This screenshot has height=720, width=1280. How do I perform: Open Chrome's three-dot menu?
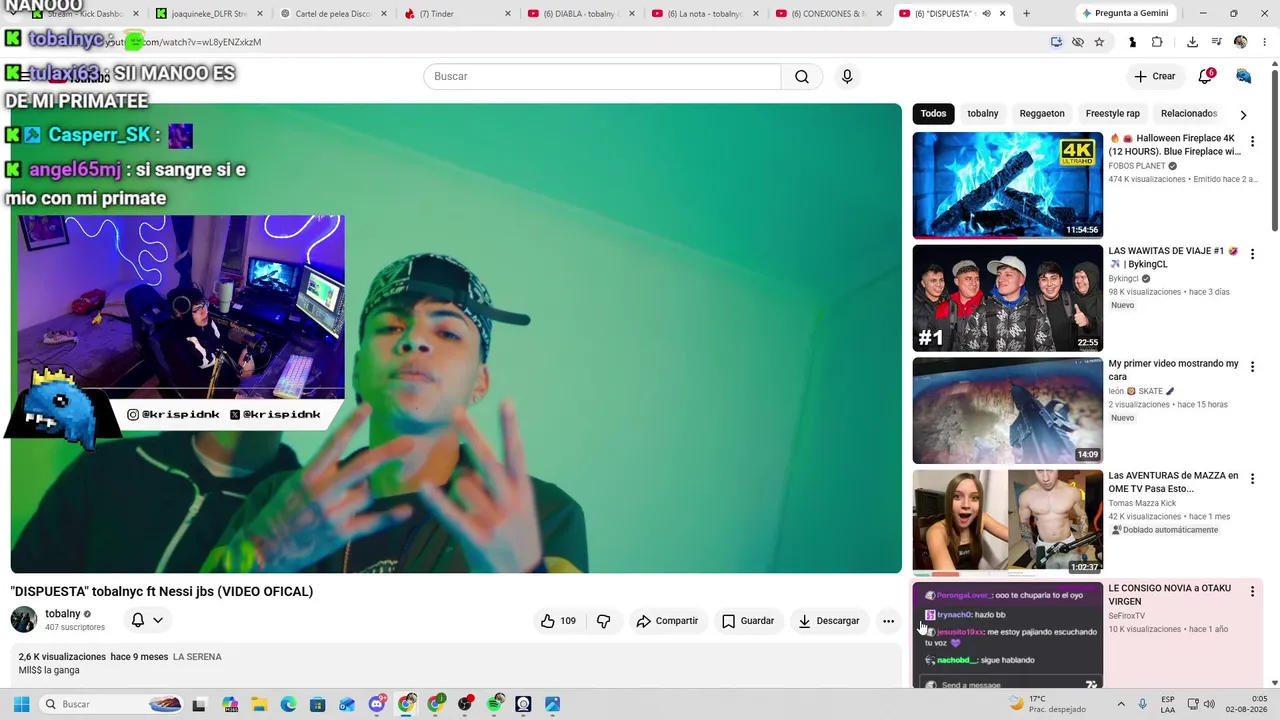[1263, 42]
